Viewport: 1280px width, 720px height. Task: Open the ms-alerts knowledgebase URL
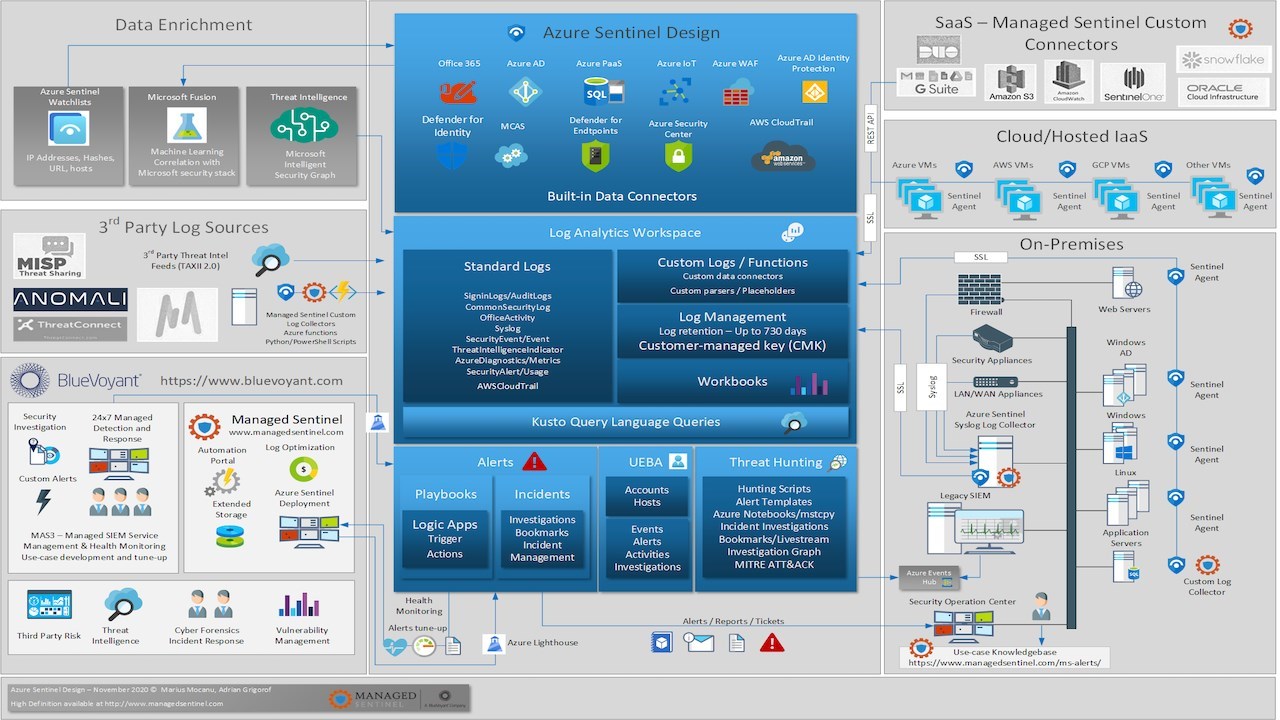(x=1004, y=662)
